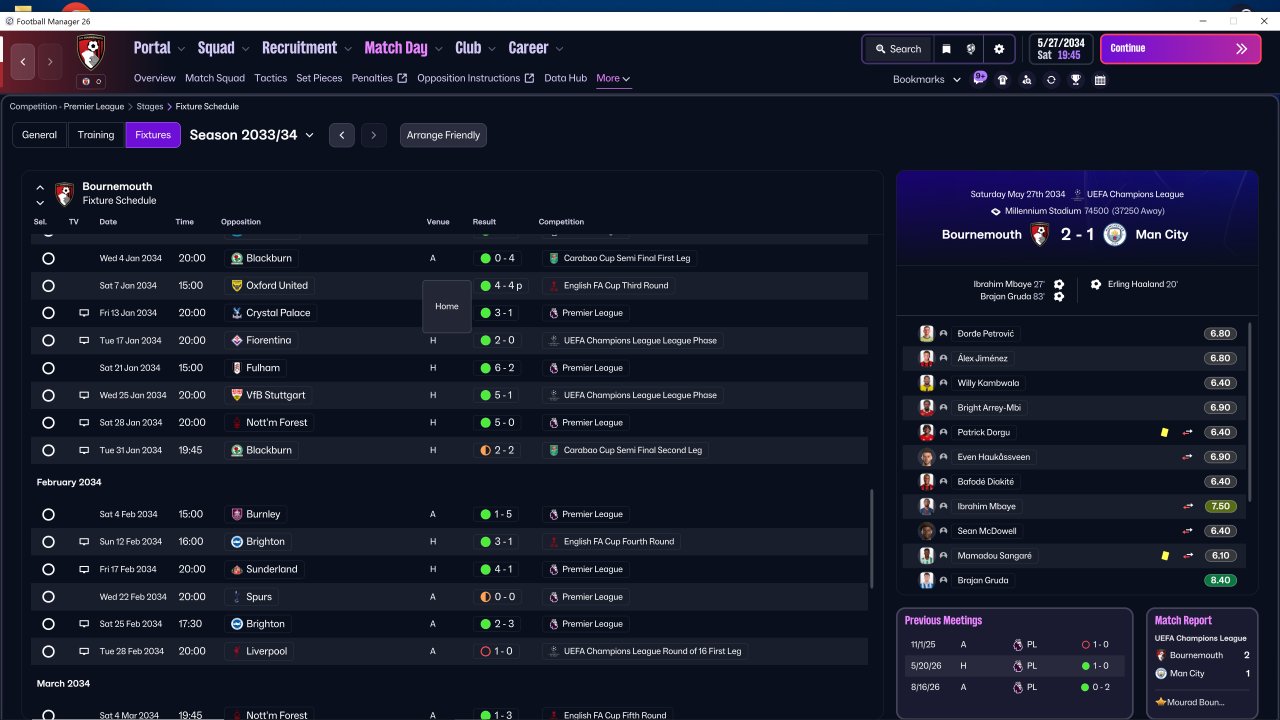This screenshot has width=1280, height=720.
Task: Click the Bournemouth club badge top left
Action: click(91, 53)
